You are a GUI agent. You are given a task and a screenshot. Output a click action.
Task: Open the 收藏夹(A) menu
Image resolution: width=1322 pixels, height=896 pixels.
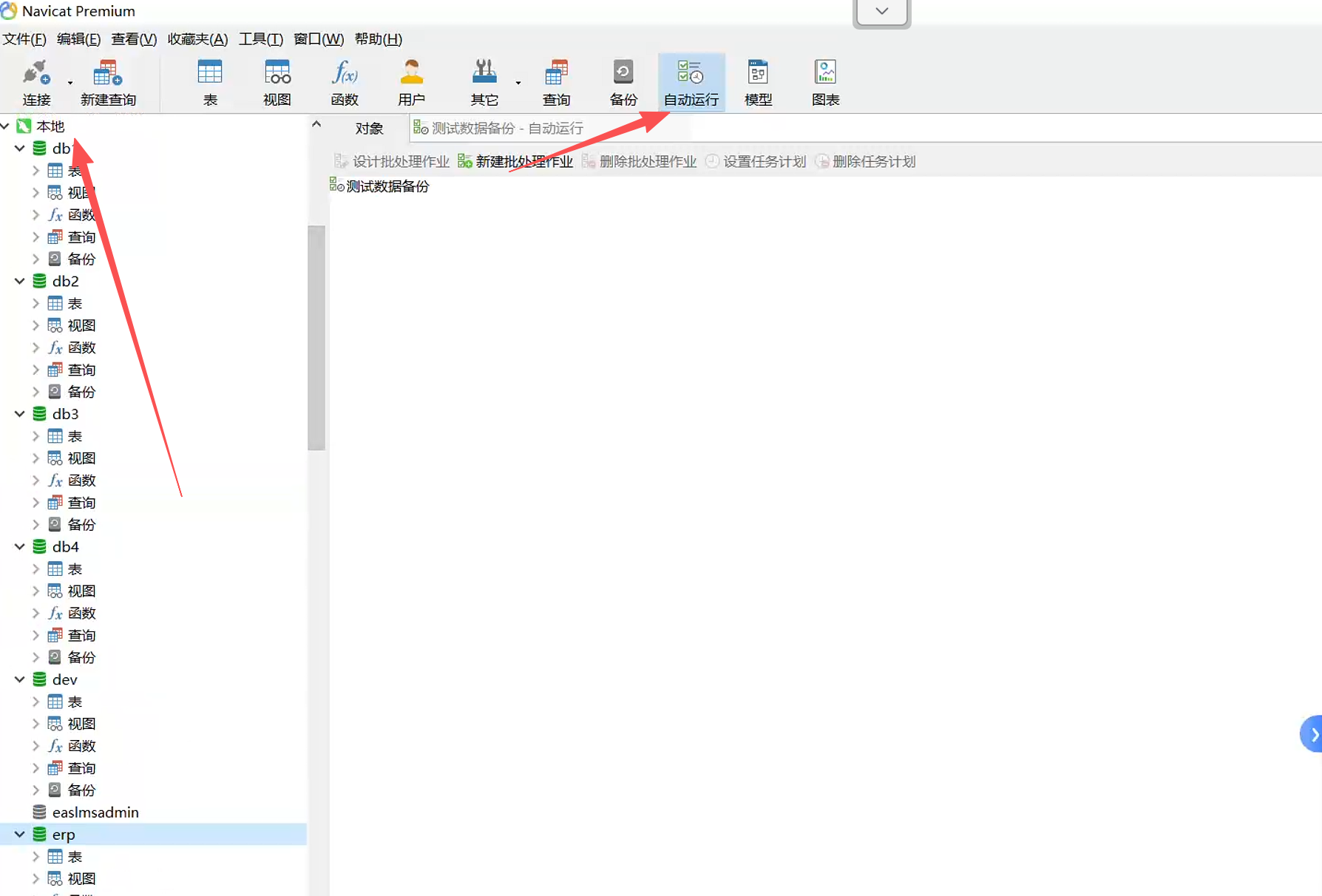[197, 39]
